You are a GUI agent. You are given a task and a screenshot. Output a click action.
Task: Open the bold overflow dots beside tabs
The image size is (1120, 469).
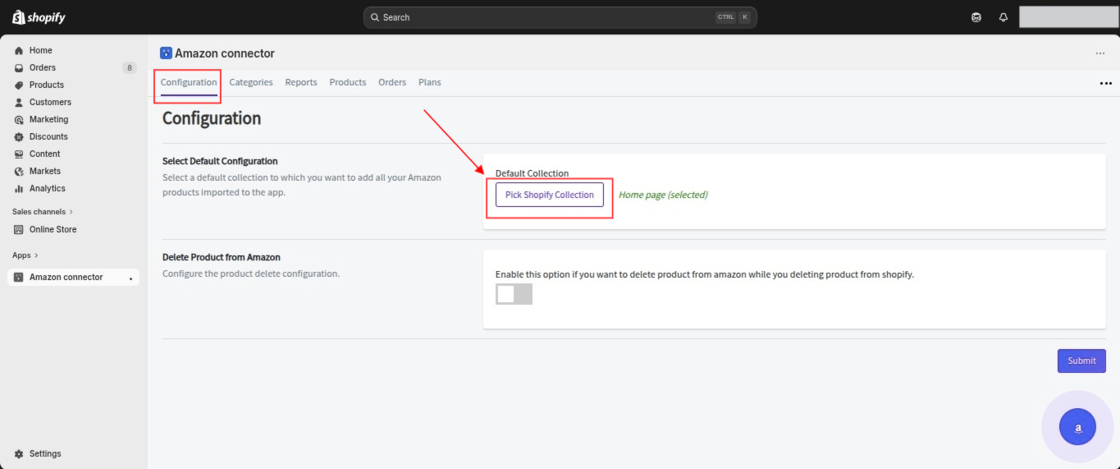coord(1106,84)
